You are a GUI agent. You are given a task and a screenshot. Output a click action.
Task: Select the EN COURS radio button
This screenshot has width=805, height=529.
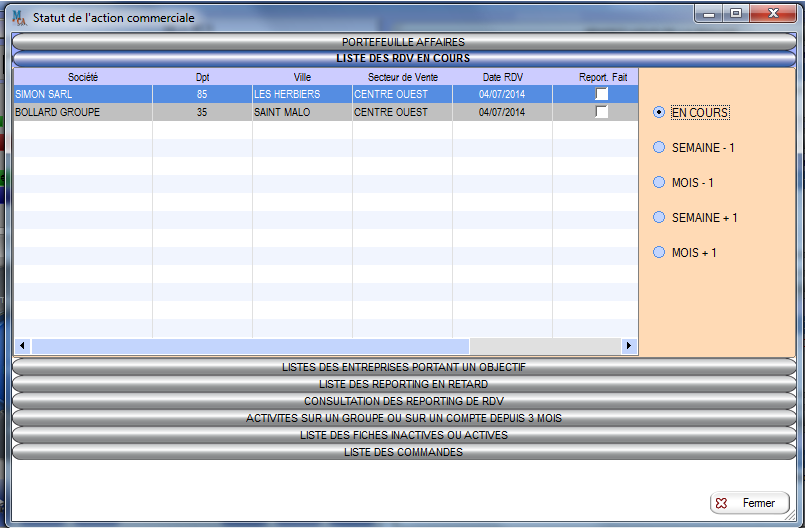click(x=658, y=113)
